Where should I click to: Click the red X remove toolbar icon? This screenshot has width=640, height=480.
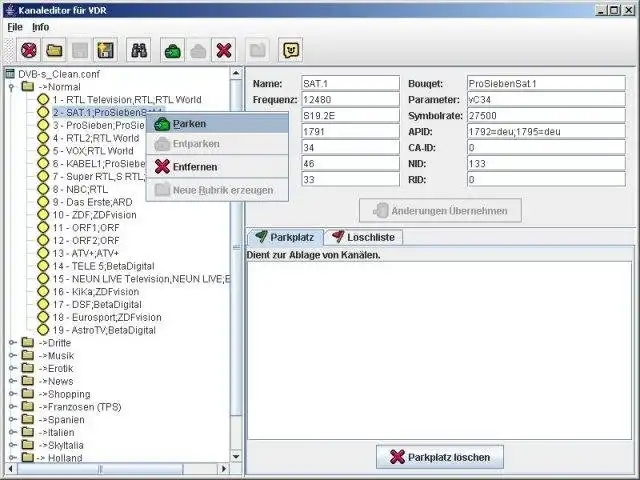tap(224, 50)
